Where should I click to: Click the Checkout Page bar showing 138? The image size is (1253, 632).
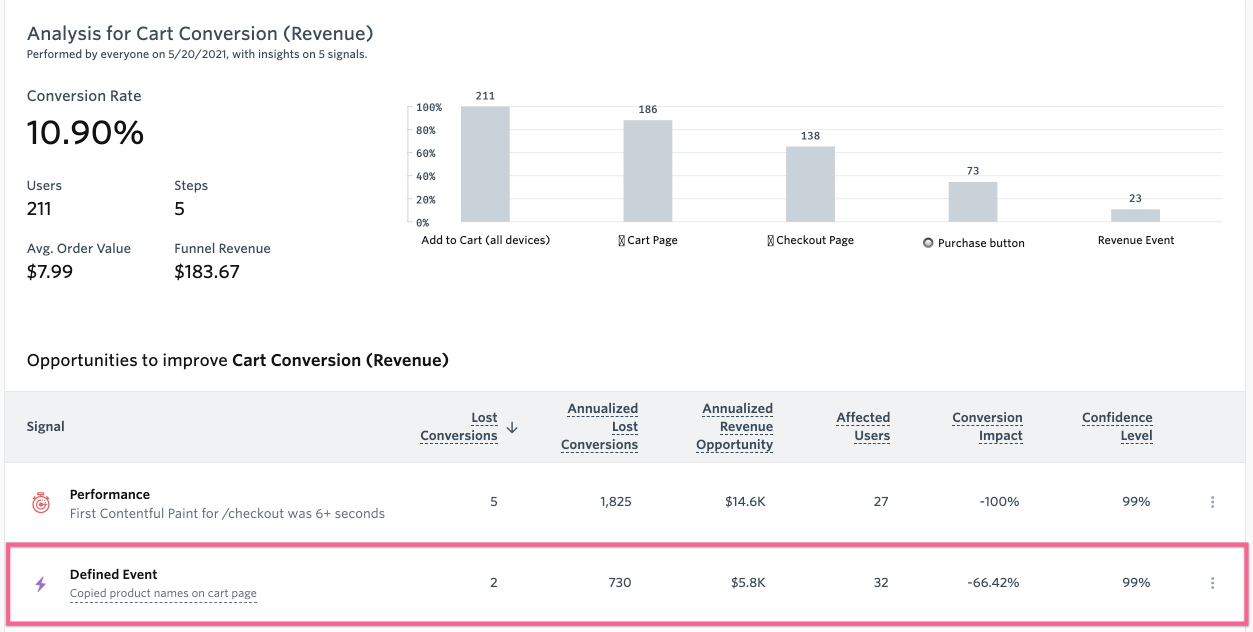point(810,185)
